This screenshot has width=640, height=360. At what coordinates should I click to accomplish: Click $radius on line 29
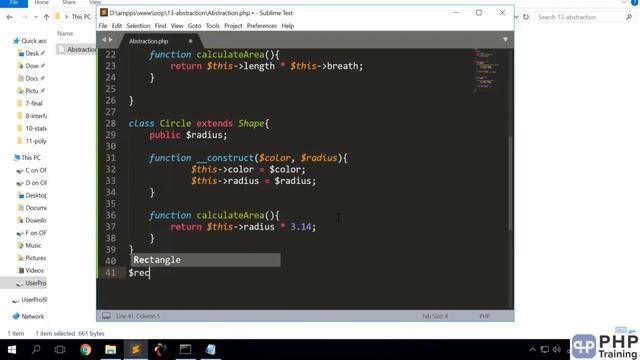click(x=204, y=135)
